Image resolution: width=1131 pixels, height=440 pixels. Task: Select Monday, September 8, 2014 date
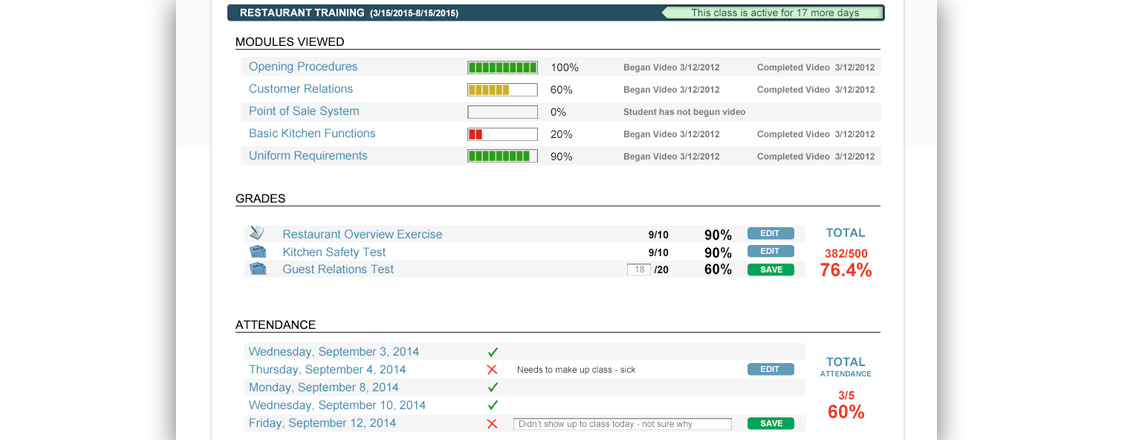(324, 387)
